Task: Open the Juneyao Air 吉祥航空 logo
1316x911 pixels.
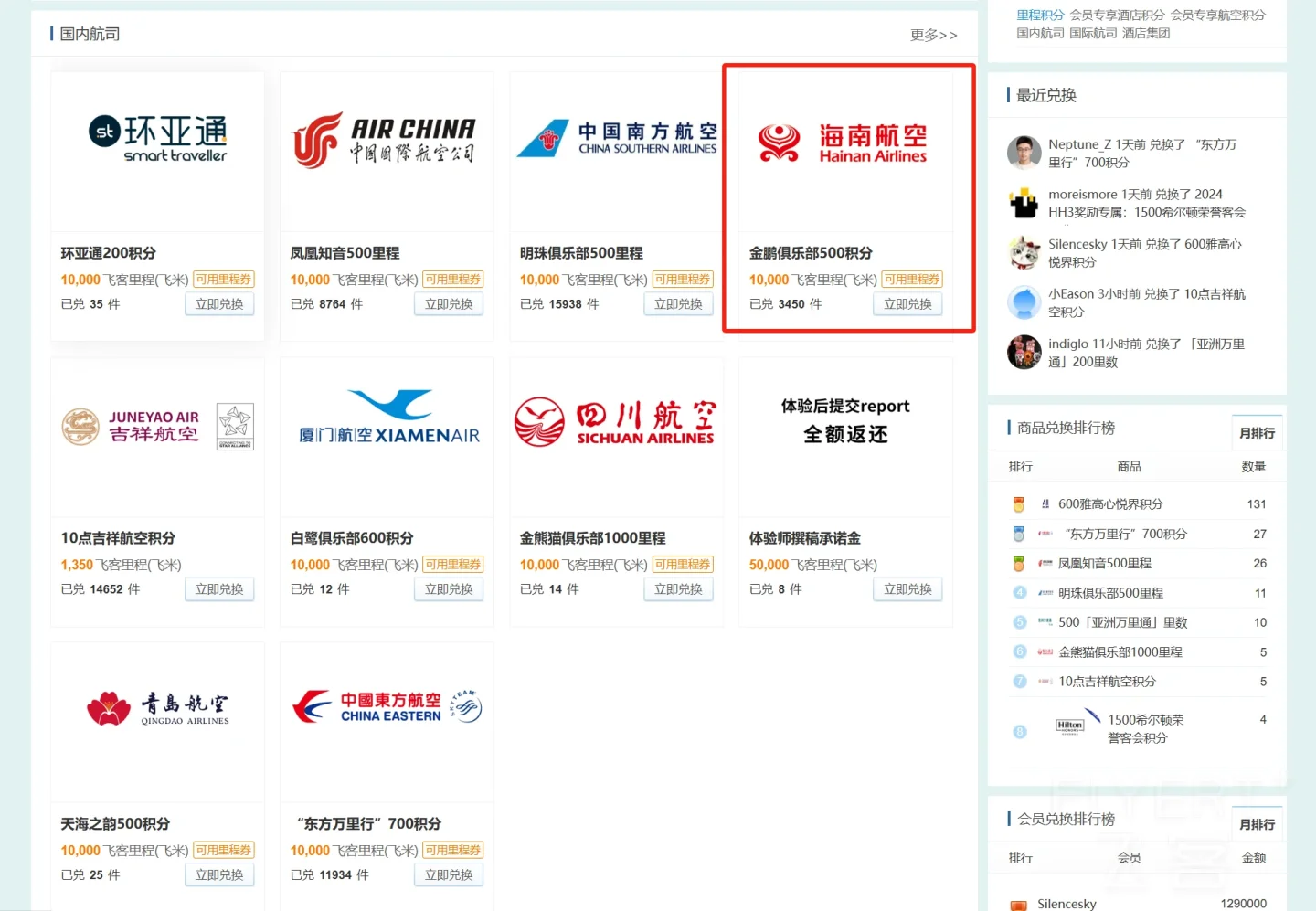Action: coord(157,426)
